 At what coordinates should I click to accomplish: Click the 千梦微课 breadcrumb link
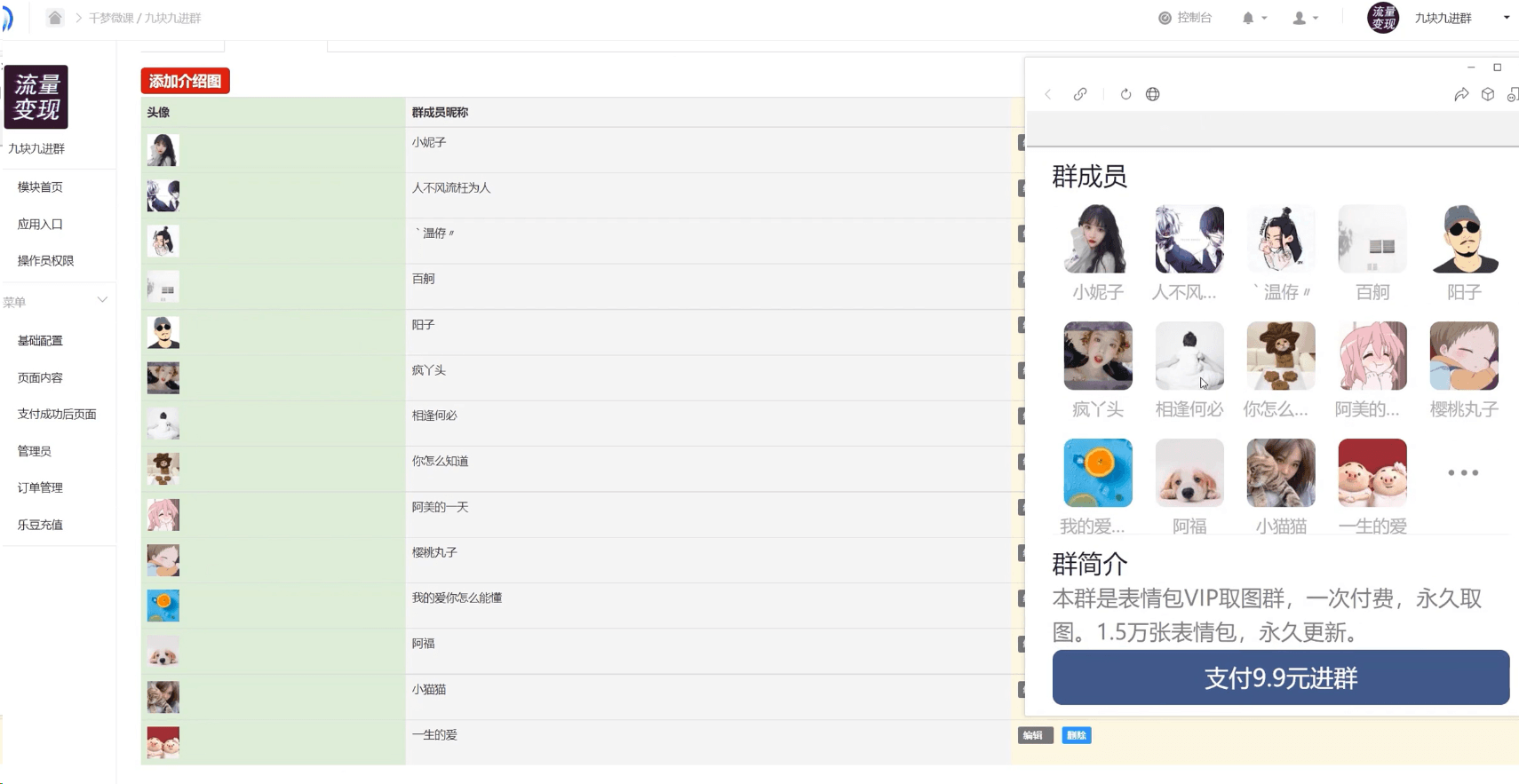111,18
